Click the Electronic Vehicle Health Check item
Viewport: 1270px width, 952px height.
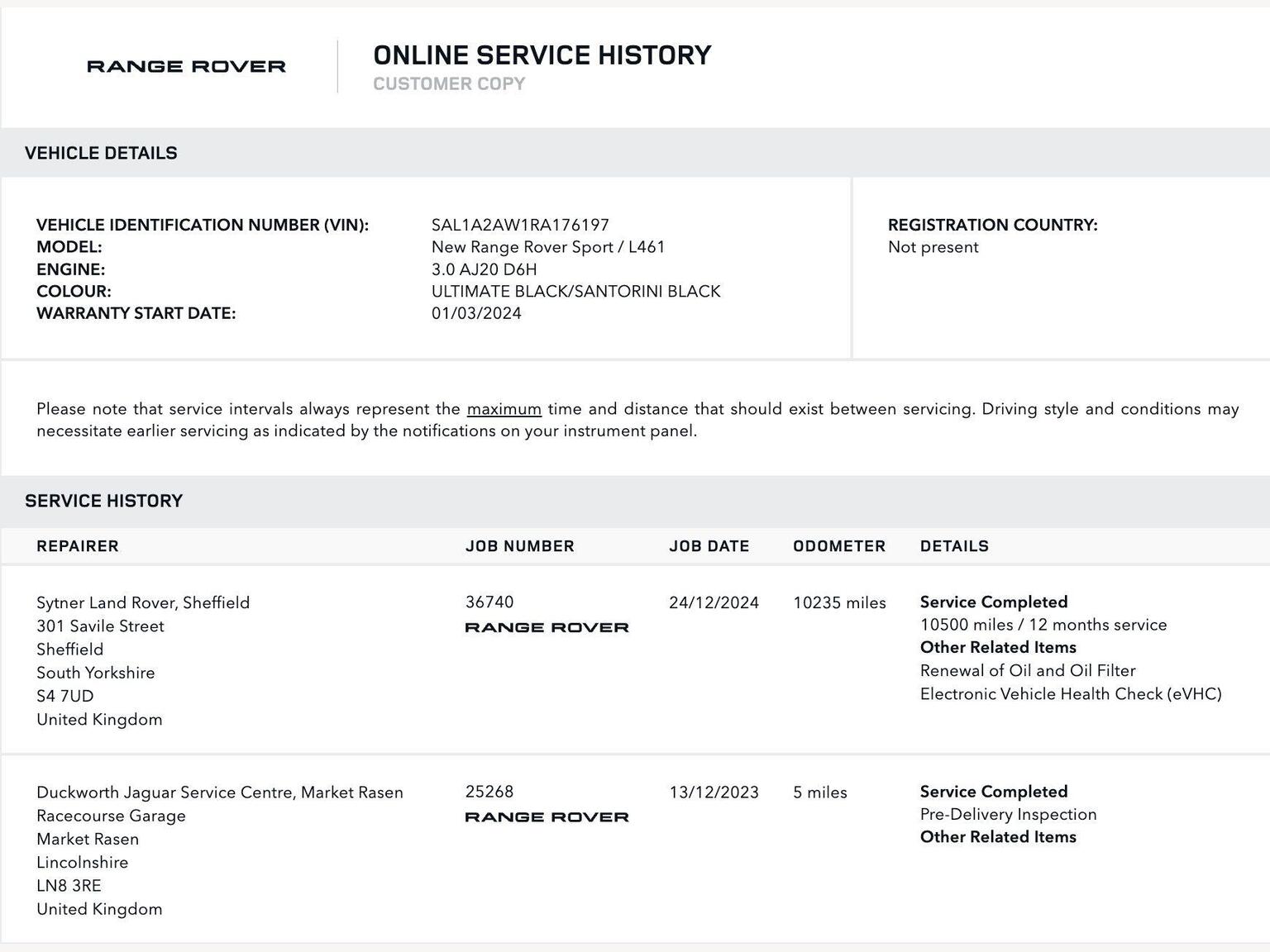tap(1070, 694)
